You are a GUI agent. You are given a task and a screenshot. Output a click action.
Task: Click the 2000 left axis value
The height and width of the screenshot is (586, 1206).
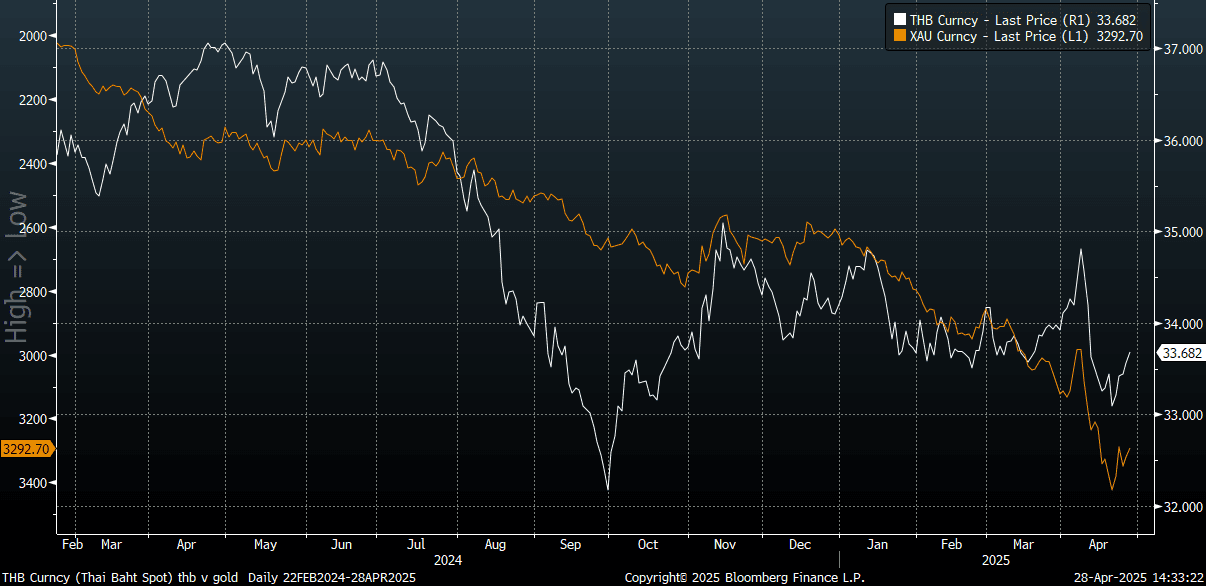33,36
